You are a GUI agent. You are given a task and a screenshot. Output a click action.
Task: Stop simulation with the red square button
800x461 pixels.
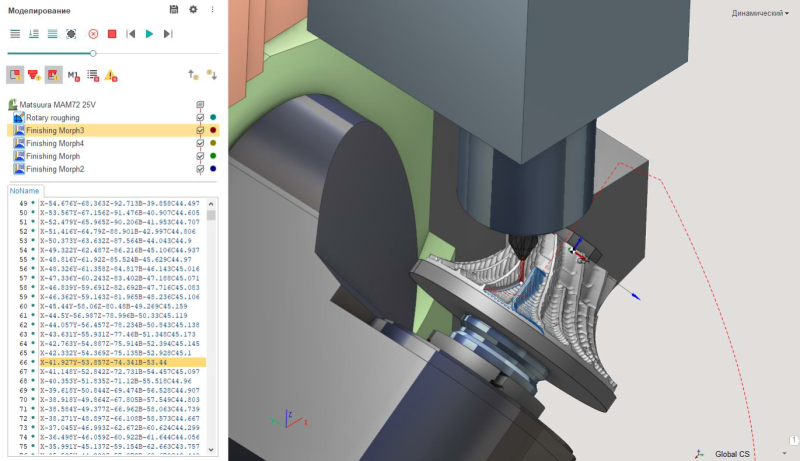[112, 34]
